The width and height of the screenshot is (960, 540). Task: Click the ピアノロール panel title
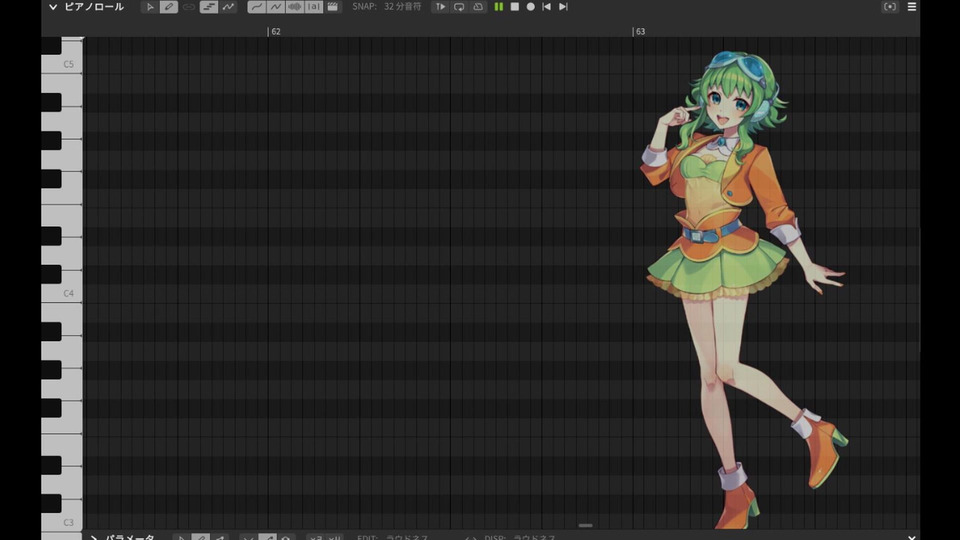[94, 7]
